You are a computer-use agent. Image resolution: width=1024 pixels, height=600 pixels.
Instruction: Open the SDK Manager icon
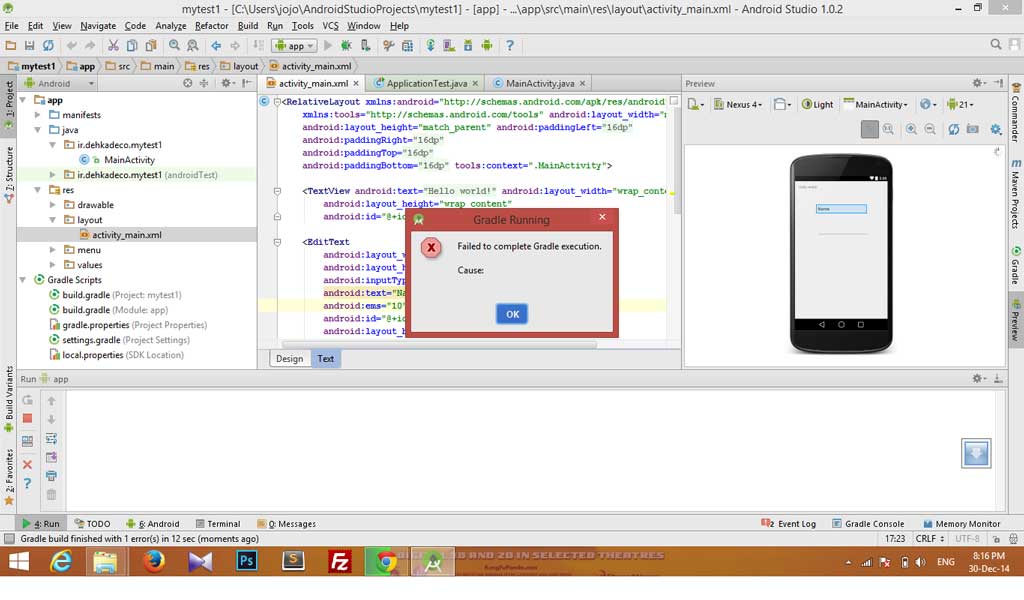point(468,46)
